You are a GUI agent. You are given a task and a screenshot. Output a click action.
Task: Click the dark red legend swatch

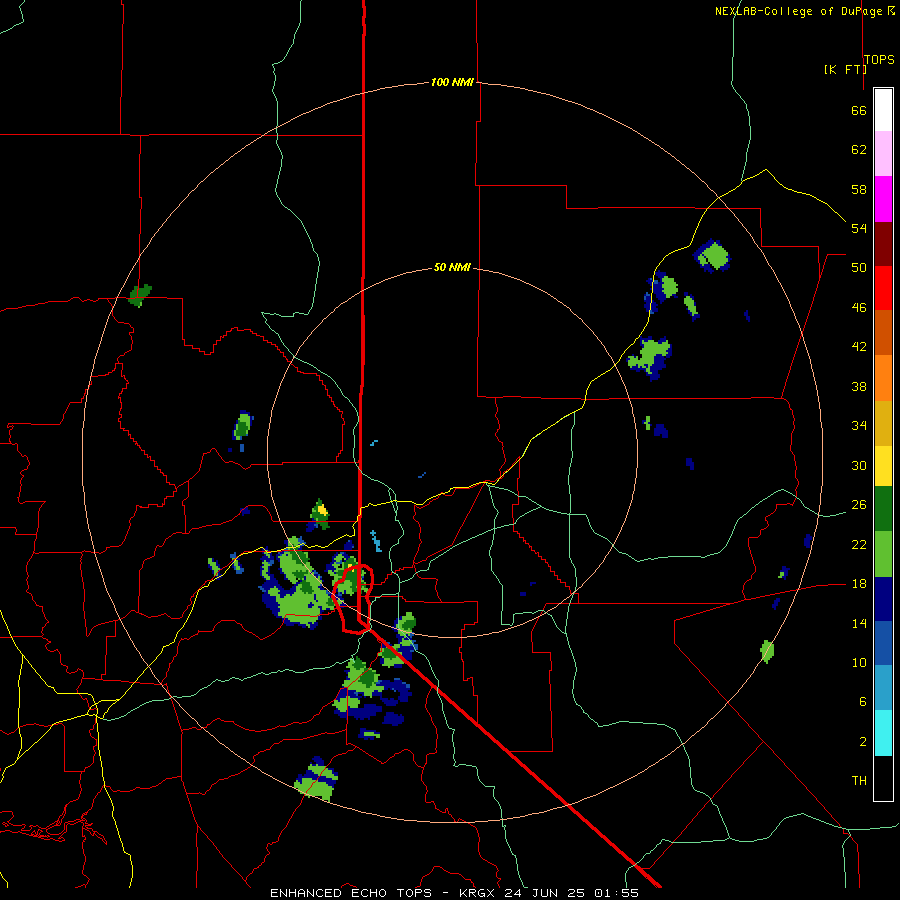tap(883, 244)
